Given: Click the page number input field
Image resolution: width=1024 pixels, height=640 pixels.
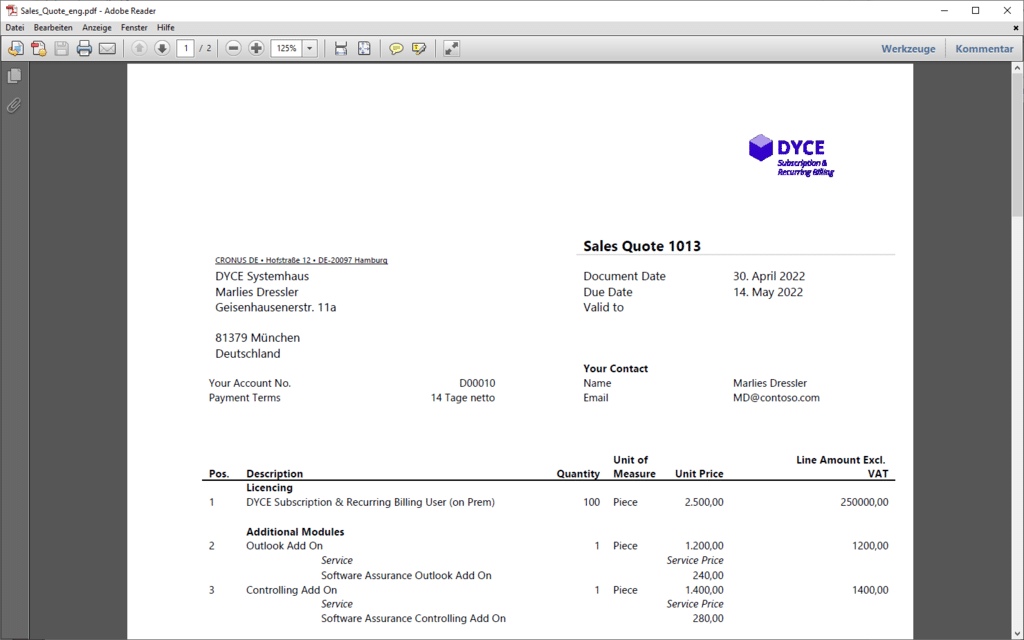Looking at the screenshot, I should click(x=185, y=48).
